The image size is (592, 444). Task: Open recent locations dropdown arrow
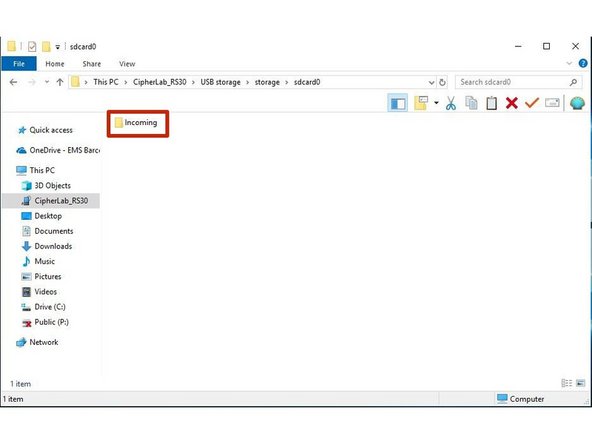[x=47, y=82]
